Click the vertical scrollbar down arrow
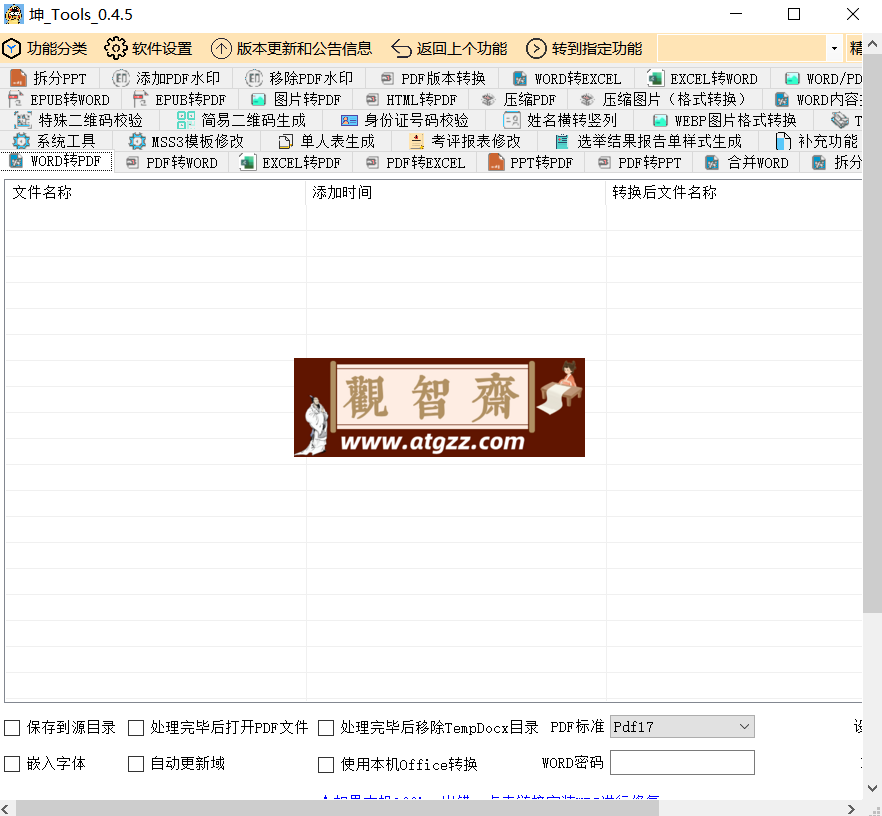The image size is (882, 816). coord(872,788)
